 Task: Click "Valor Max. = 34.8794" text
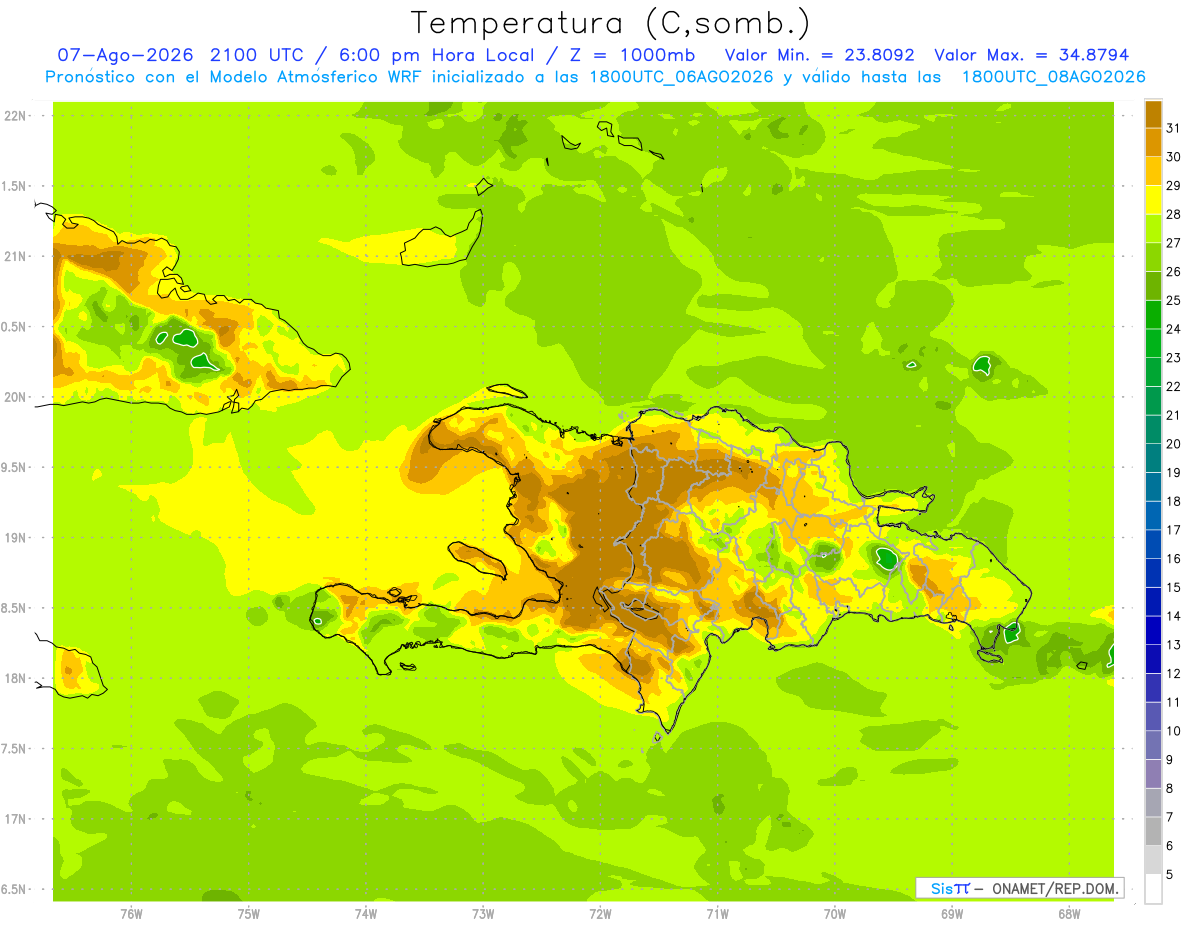coord(1032,55)
